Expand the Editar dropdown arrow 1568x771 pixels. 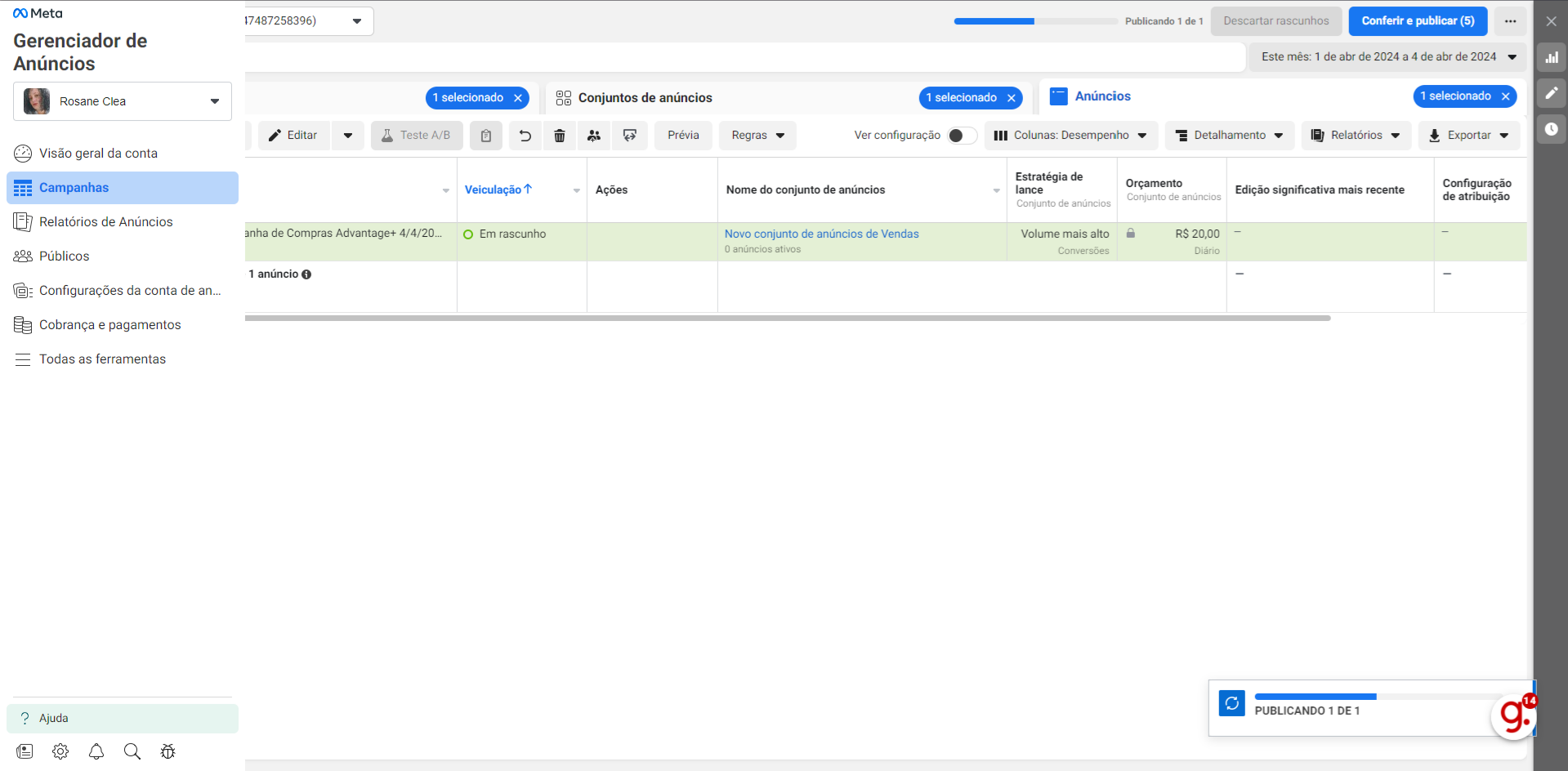[348, 136]
